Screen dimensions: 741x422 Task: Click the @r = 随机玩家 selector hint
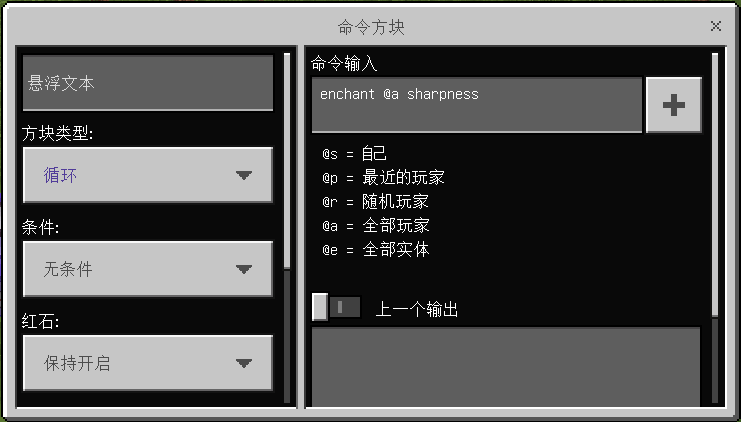[x=375, y=202]
